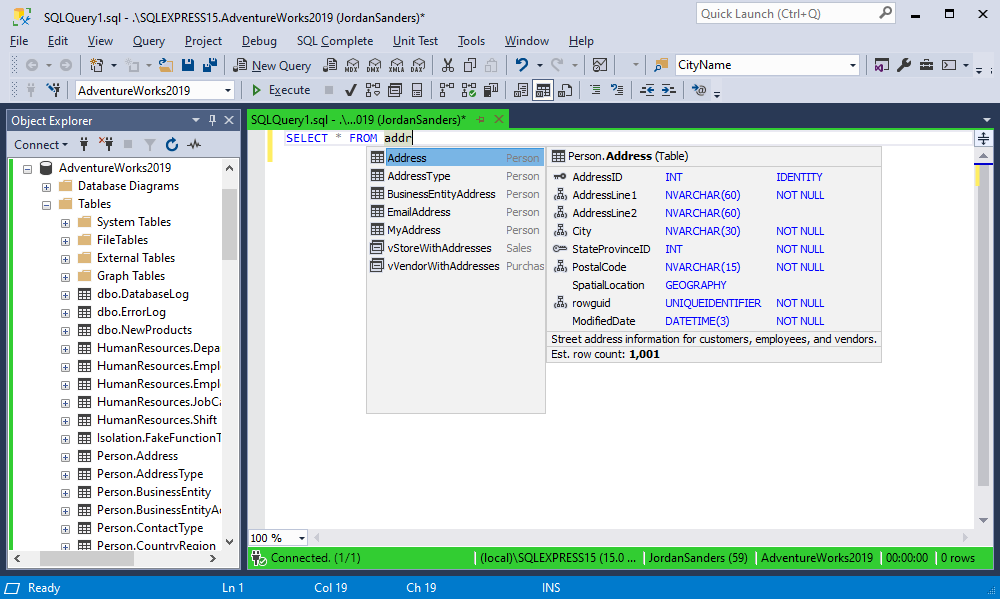Click the Change Connection plug icon

tap(54, 90)
